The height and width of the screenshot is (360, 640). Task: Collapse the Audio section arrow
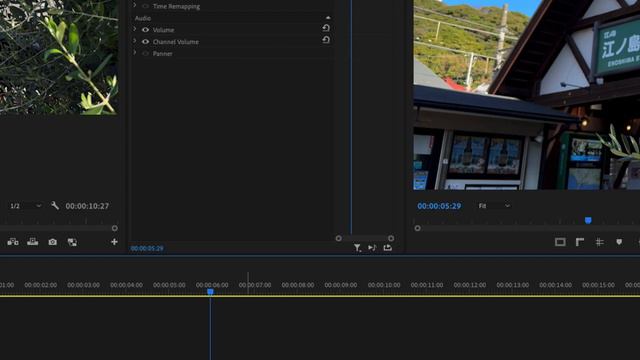(328, 18)
